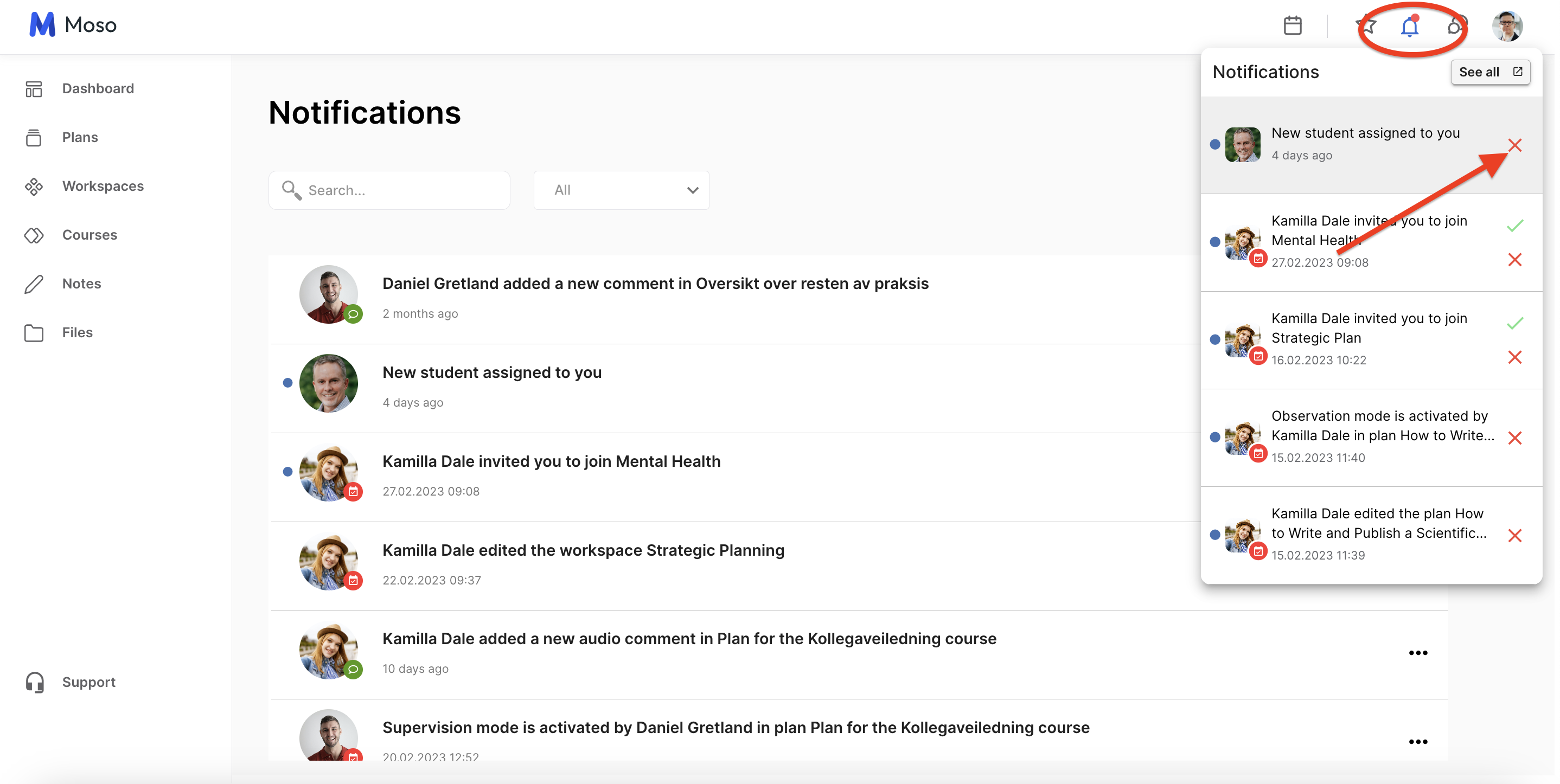Open options for Supervision mode notification
Screen dimensions: 1560x784
tap(1418, 742)
